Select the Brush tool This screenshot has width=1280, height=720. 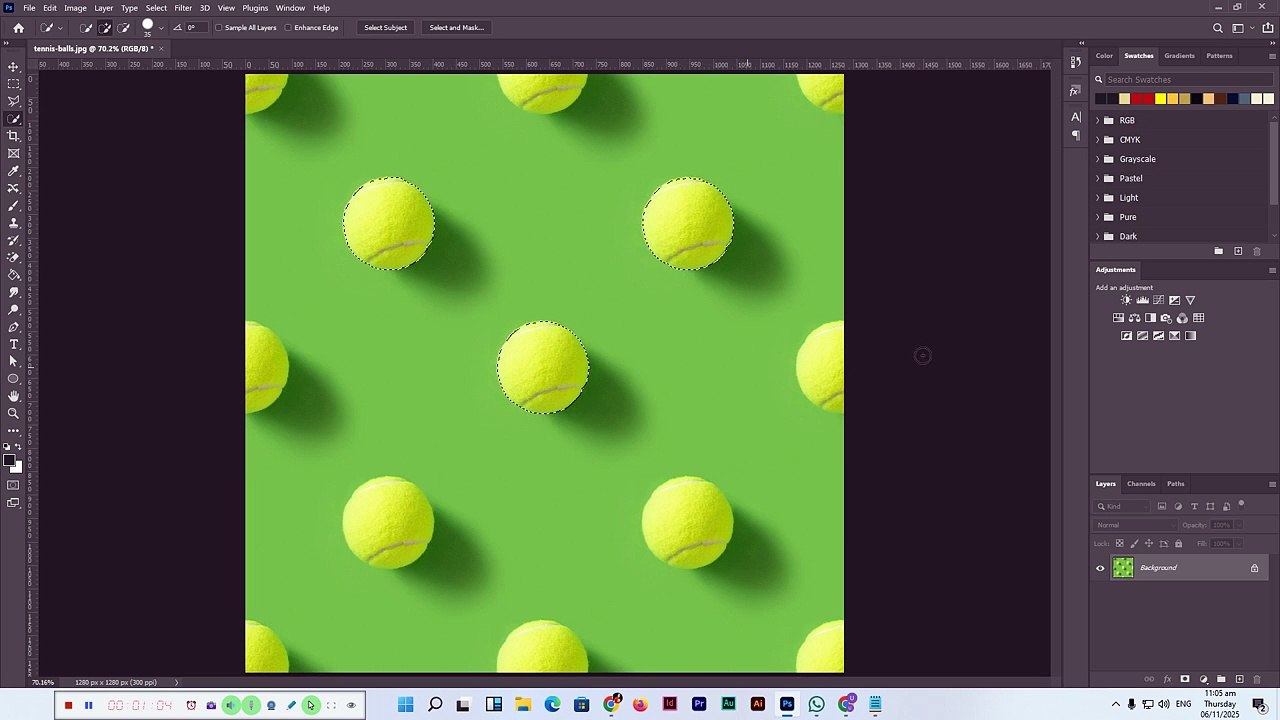tap(14, 205)
